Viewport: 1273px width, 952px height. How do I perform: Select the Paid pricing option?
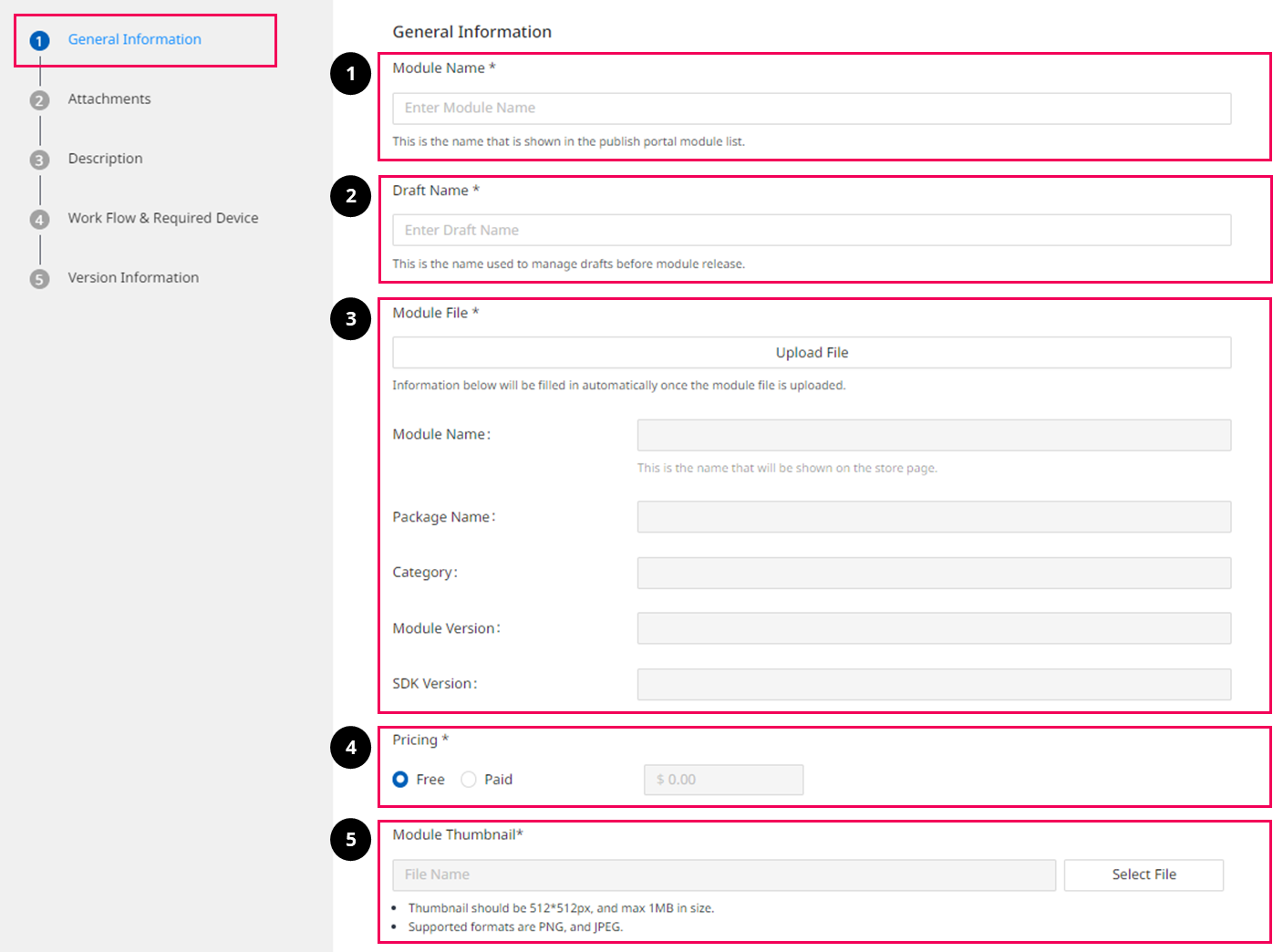coord(469,780)
